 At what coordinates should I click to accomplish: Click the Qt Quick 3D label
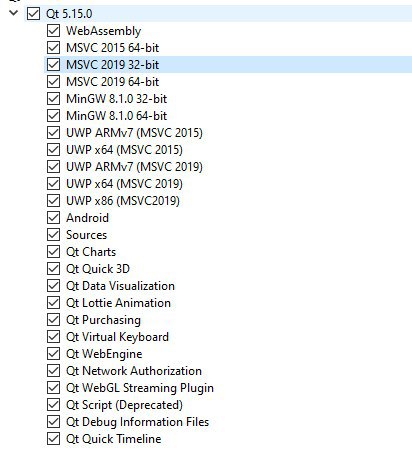[x=98, y=269]
